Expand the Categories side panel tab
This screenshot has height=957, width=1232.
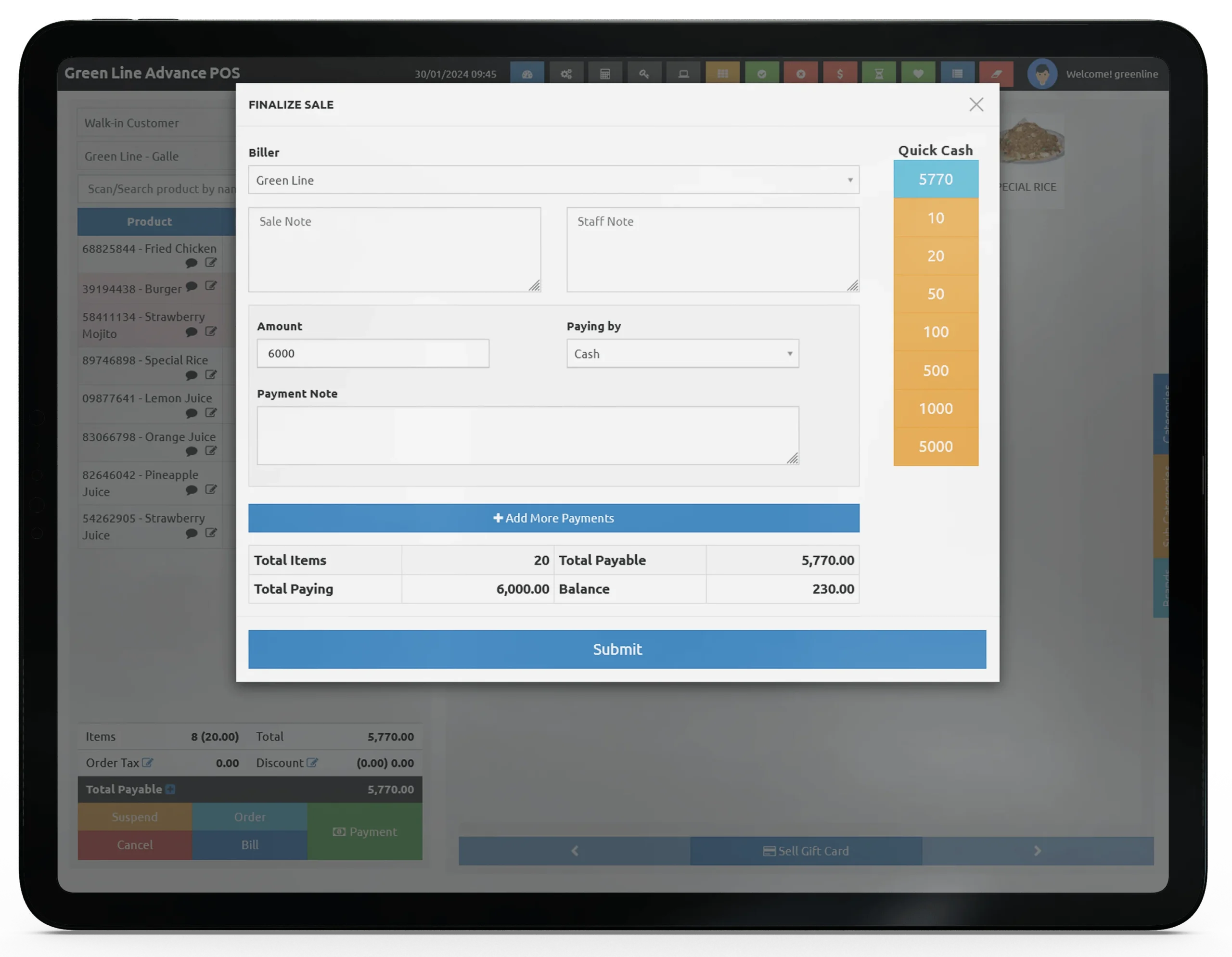[1162, 412]
